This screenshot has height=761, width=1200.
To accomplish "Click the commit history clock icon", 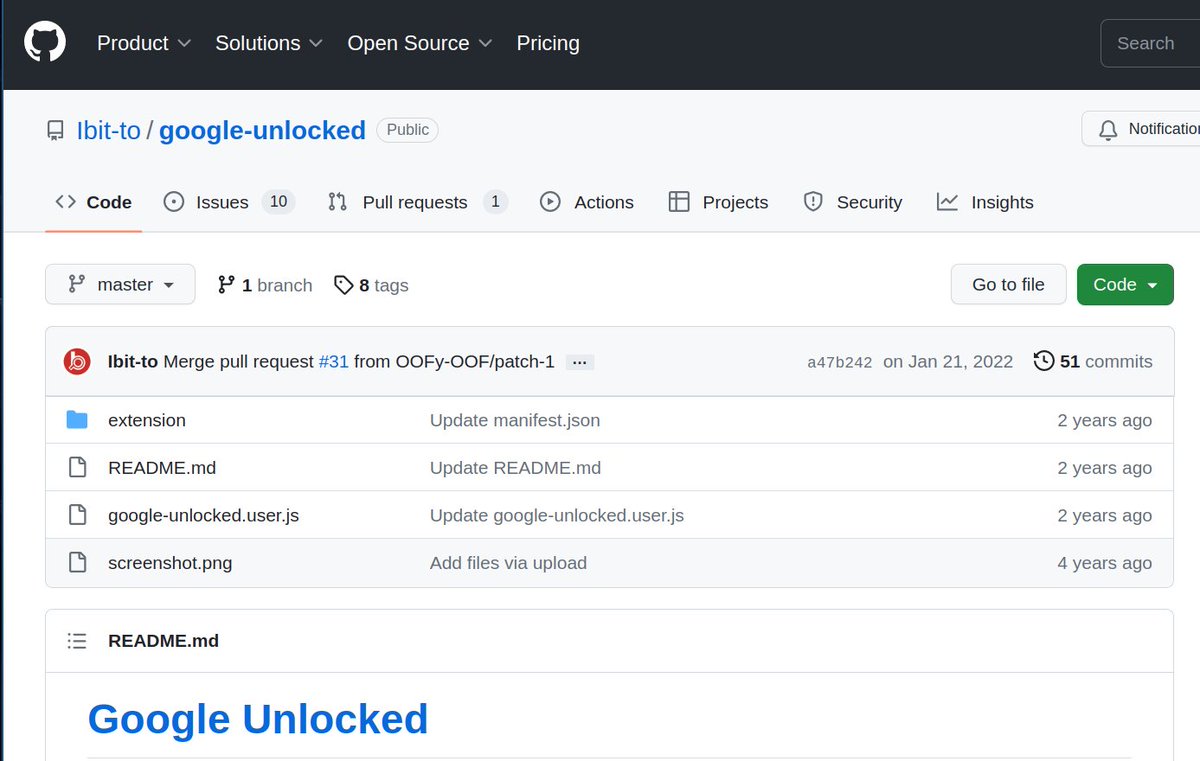I will pos(1044,361).
